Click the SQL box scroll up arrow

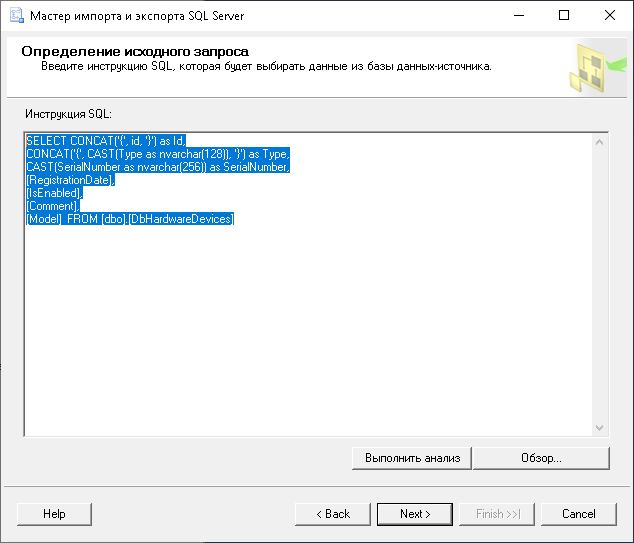point(600,141)
